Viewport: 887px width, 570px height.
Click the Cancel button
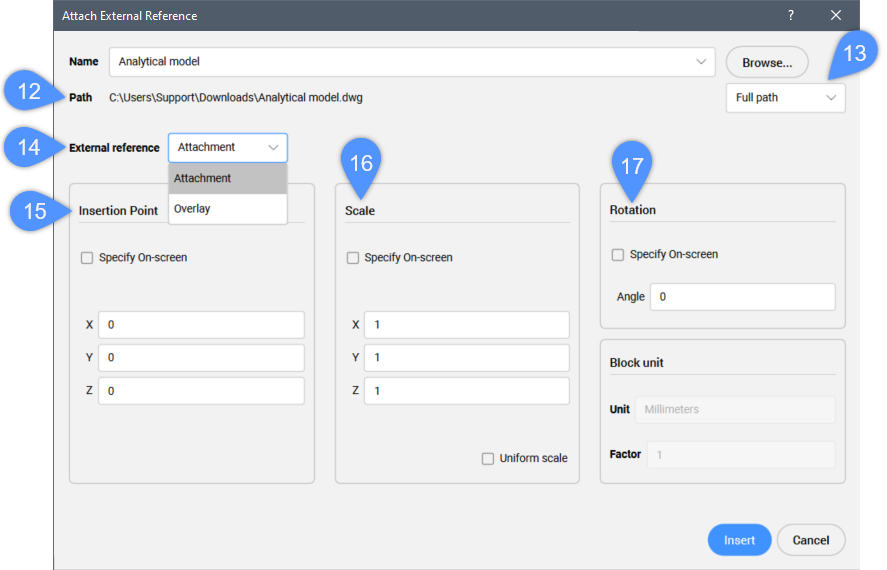[x=811, y=540]
